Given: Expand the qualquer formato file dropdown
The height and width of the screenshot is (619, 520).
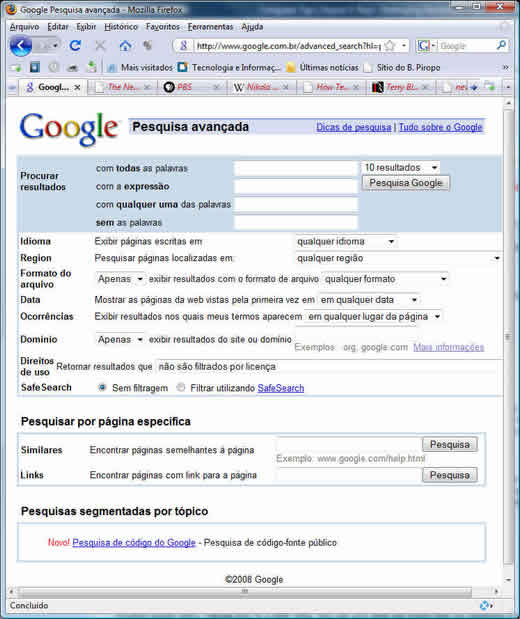Looking at the screenshot, I should 385,279.
